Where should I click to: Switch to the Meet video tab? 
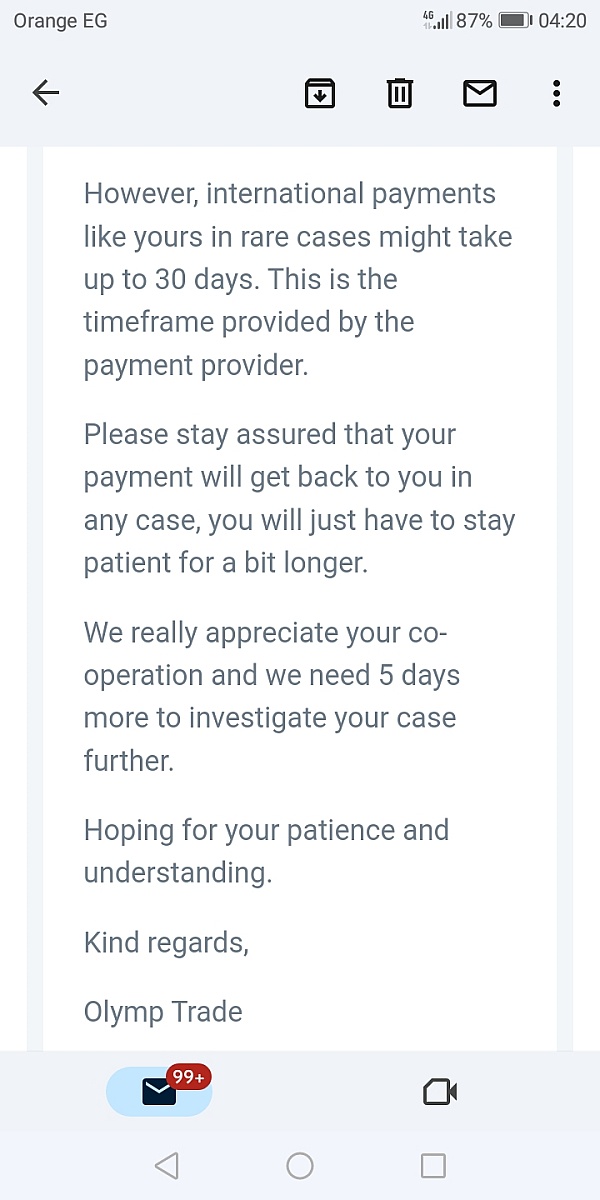point(440,1092)
